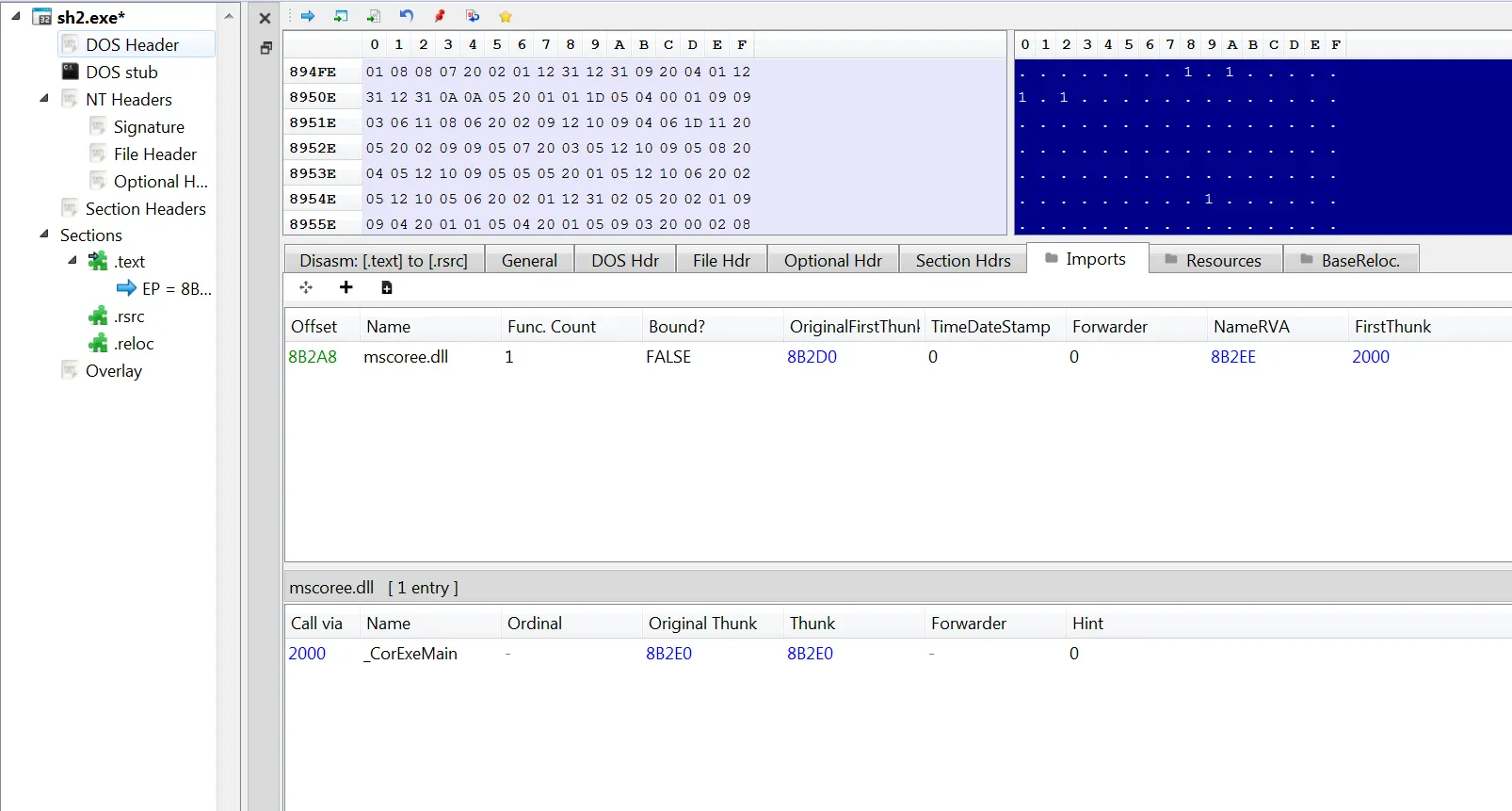Select the DOS stub tree item

click(x=121, y=72)
